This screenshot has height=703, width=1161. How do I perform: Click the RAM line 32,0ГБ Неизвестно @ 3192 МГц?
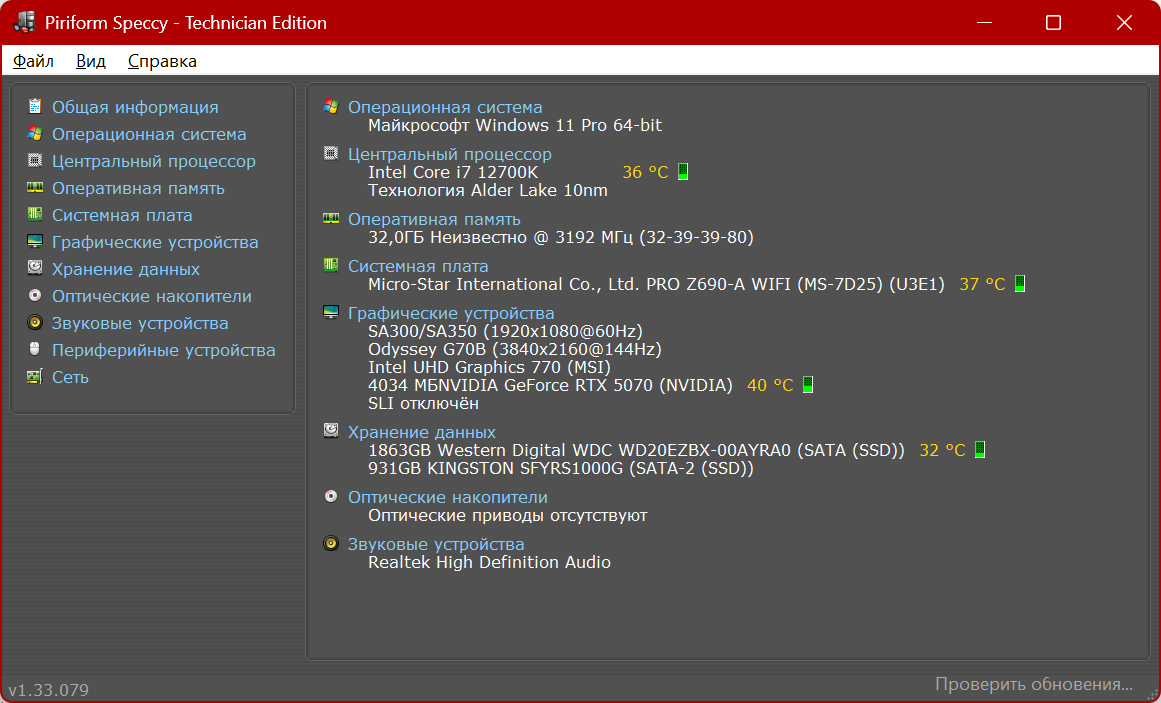tap(561, 237)
